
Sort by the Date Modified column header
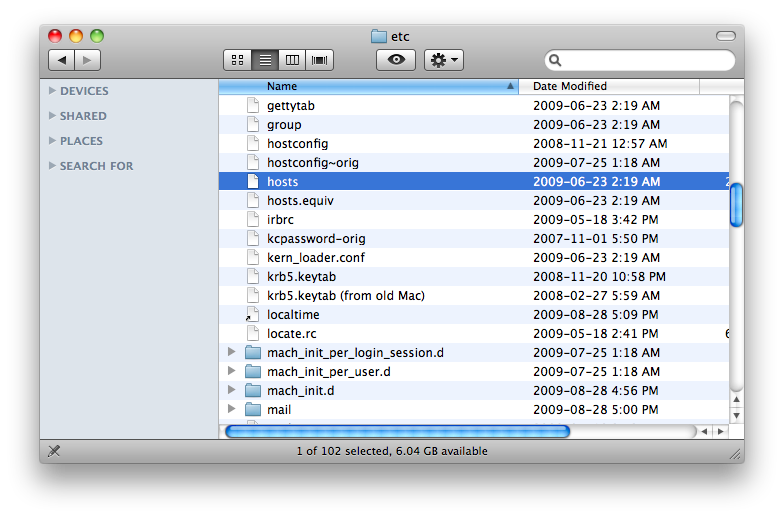tap(609, 86)
